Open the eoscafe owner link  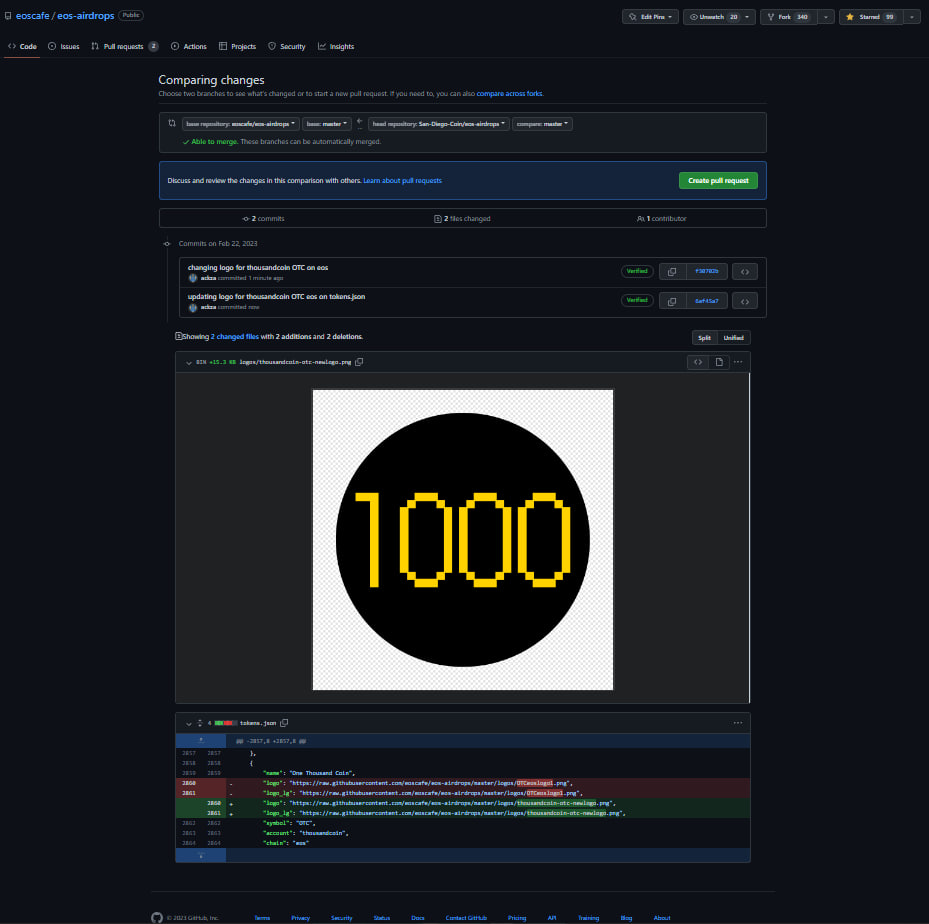(x=33, y=16)
